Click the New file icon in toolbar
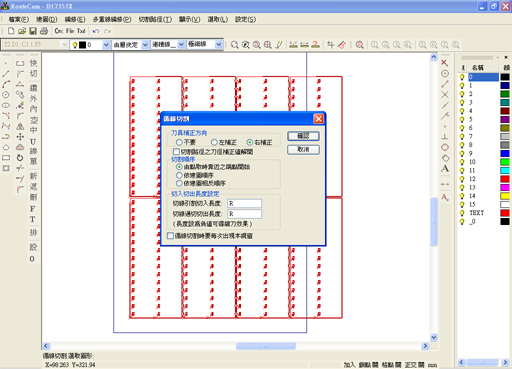The height and width of the screenshot is (369, 512). pos(11,31)
